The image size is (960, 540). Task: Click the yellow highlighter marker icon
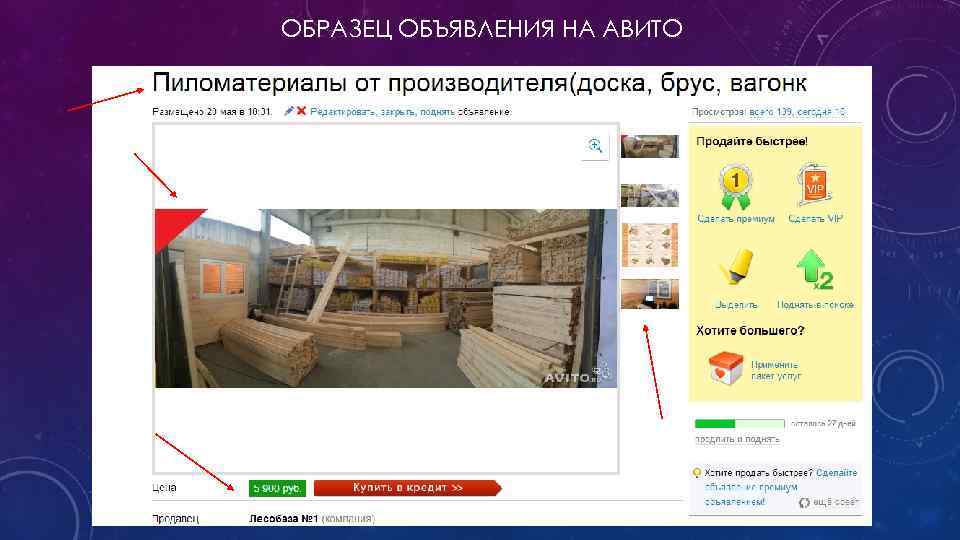click(x=736, y=266)
